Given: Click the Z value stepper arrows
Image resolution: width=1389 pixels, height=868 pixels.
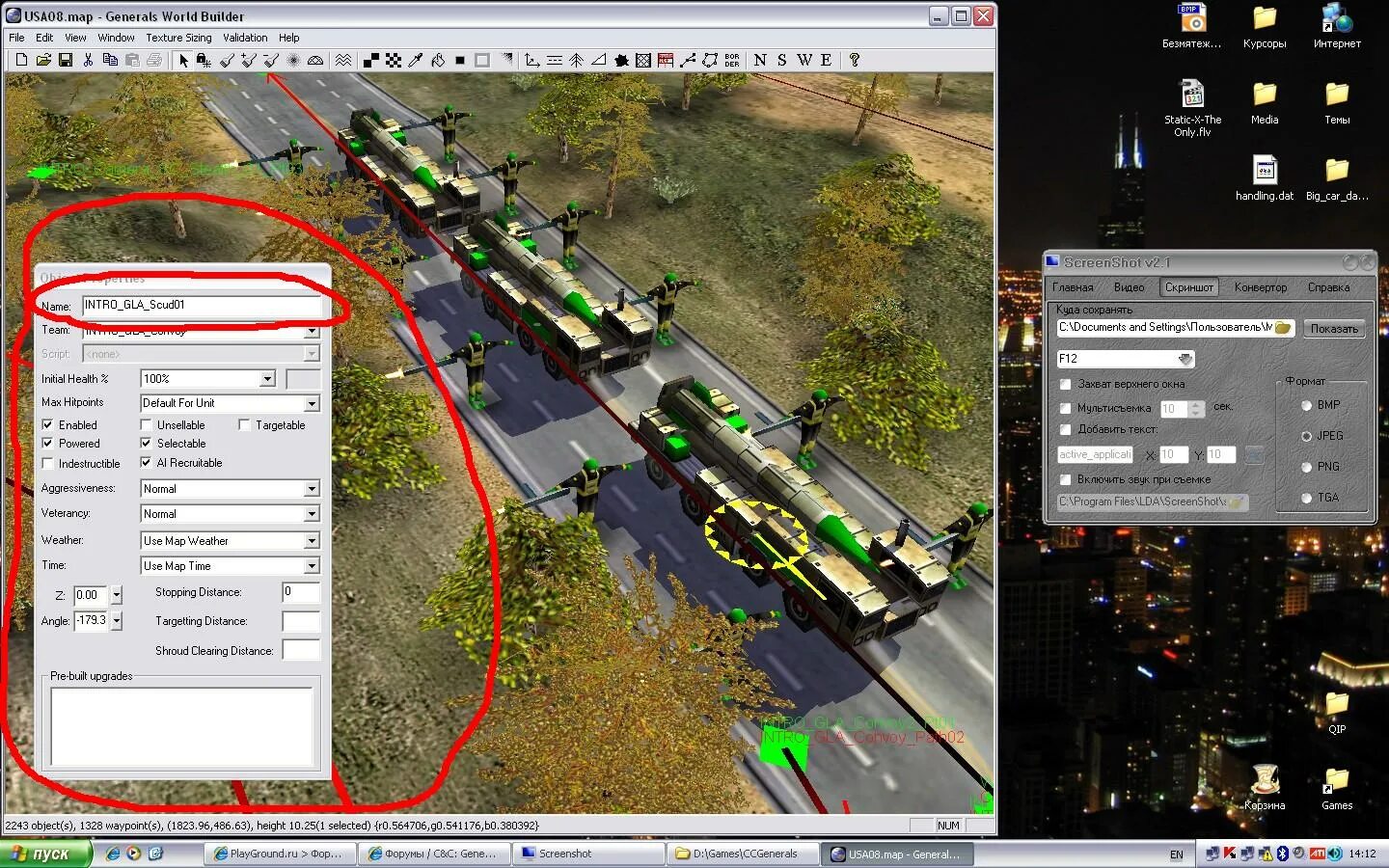Looking at the screenshot, I should (117, 595).
